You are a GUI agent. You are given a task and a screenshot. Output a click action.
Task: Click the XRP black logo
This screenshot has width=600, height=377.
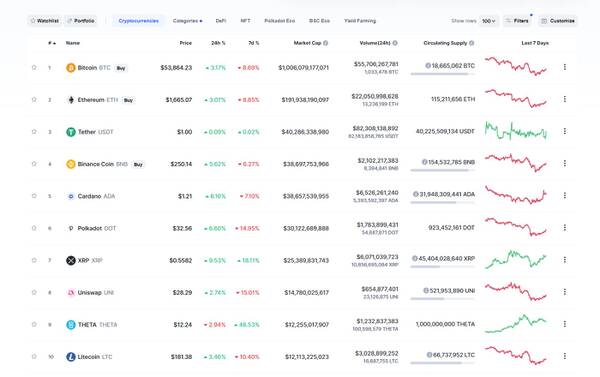(x=71, y=261)
